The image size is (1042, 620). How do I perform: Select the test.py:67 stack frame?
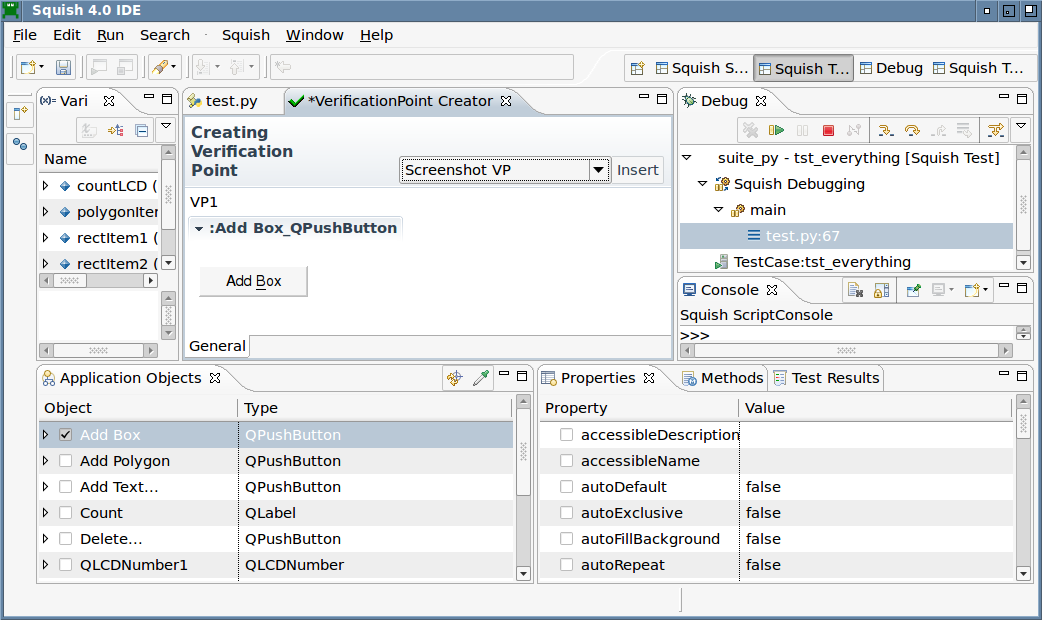802,236
